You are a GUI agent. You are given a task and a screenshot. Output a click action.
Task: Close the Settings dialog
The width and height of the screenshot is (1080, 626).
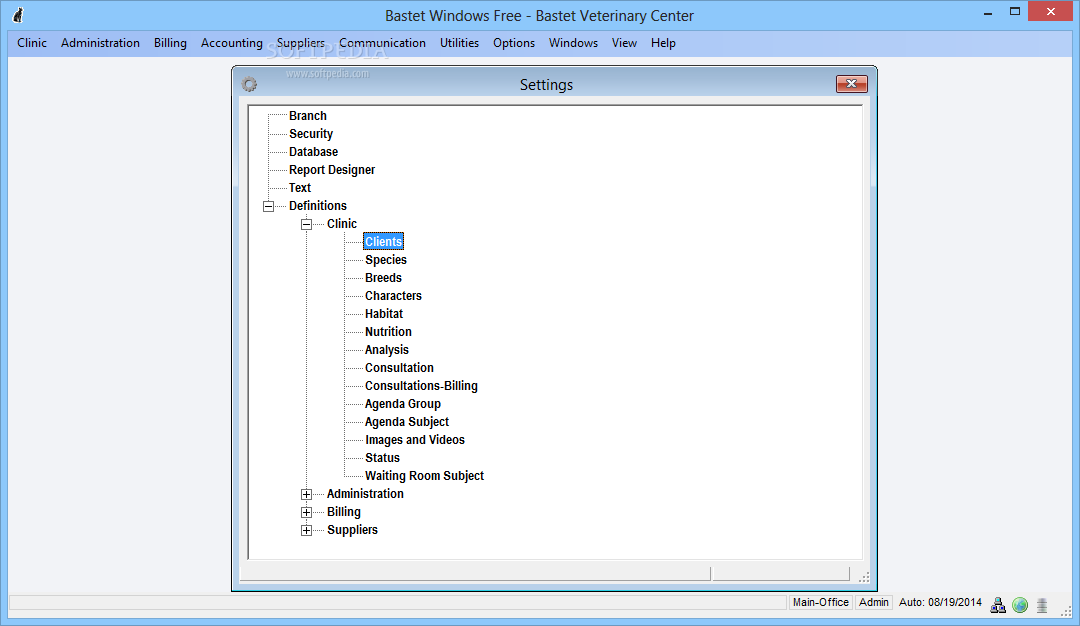[x=851, y=83]
